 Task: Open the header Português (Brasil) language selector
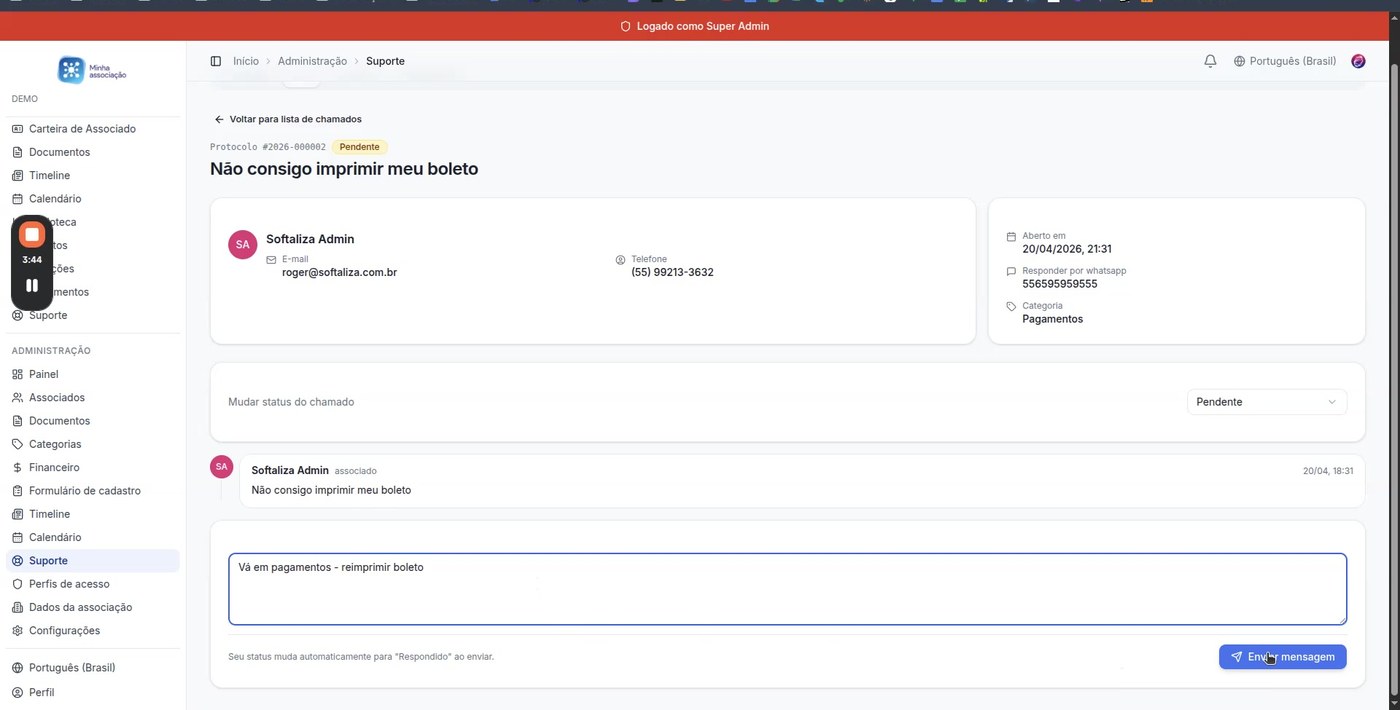coord(1285,61)
